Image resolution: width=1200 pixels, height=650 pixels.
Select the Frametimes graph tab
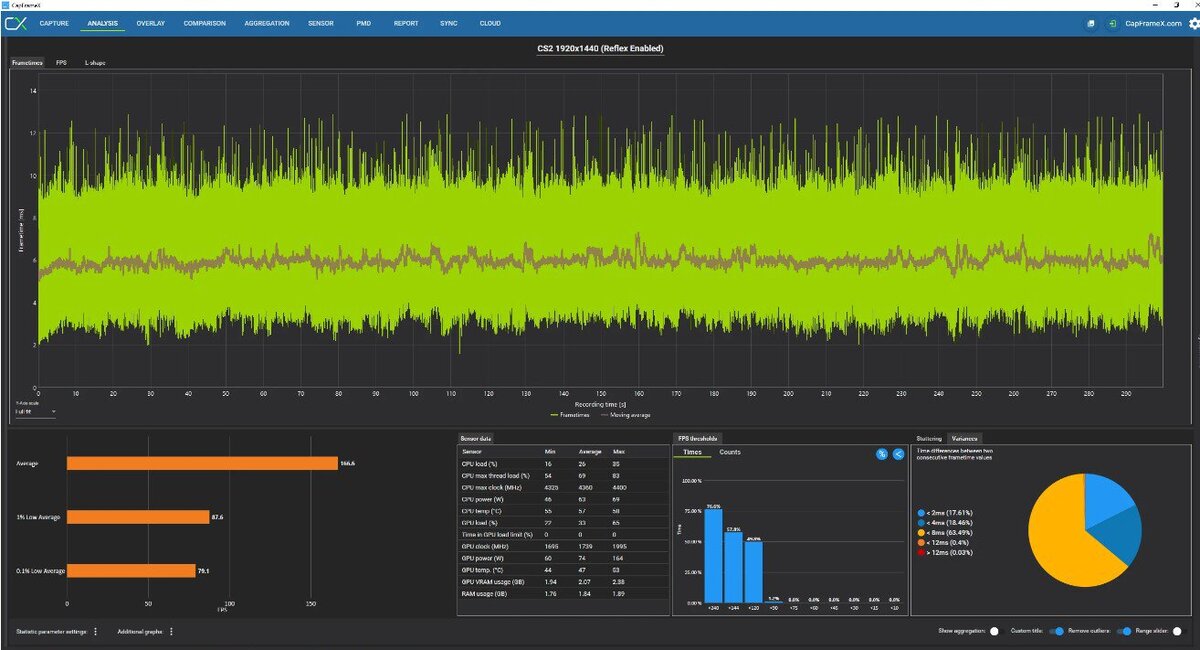tap(27, 62)
